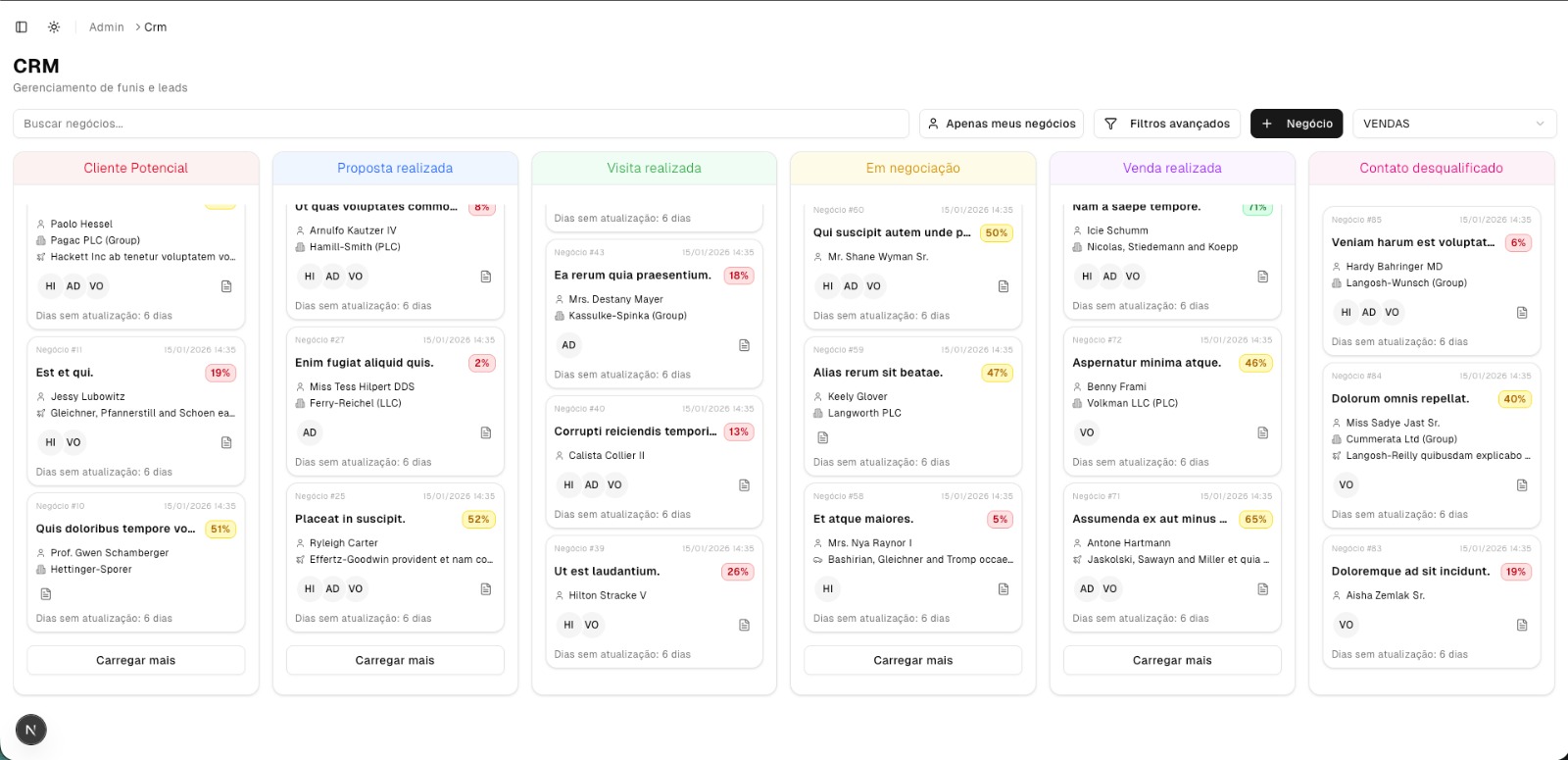
Task: Focus the Buscar negócios search field
Action: (x=461, y=124)
